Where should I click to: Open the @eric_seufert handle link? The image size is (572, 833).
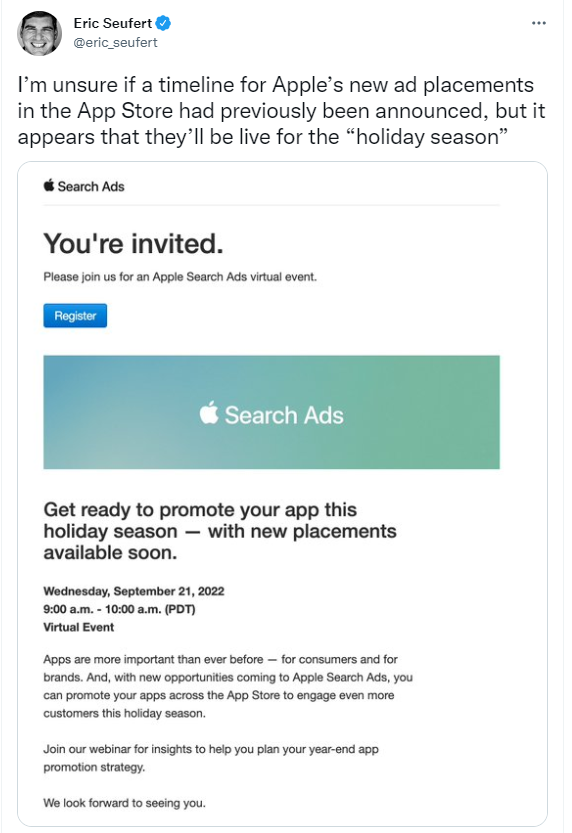point(115,42)
